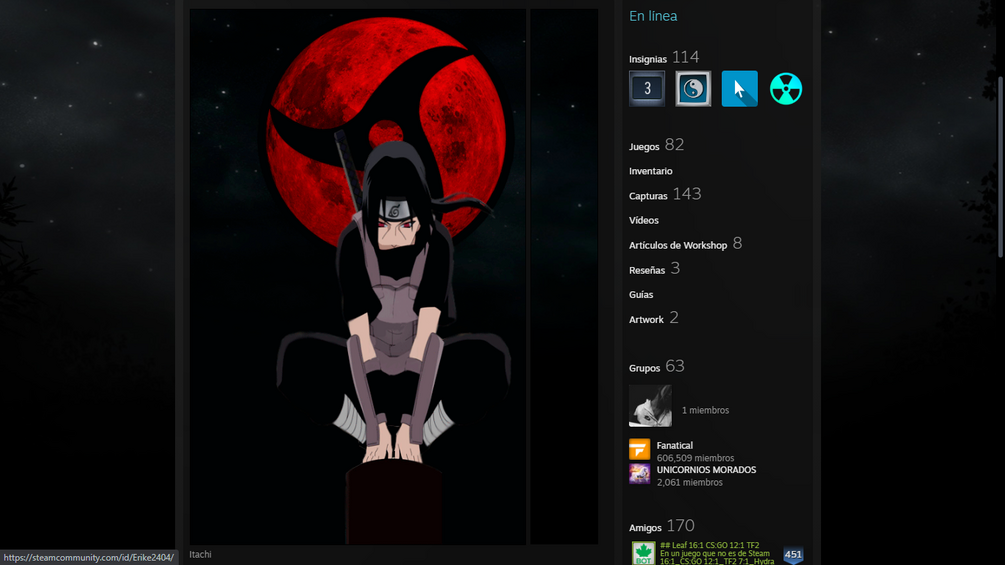
Task: Open the level 3 badge icon
Action: click(647, 88)
